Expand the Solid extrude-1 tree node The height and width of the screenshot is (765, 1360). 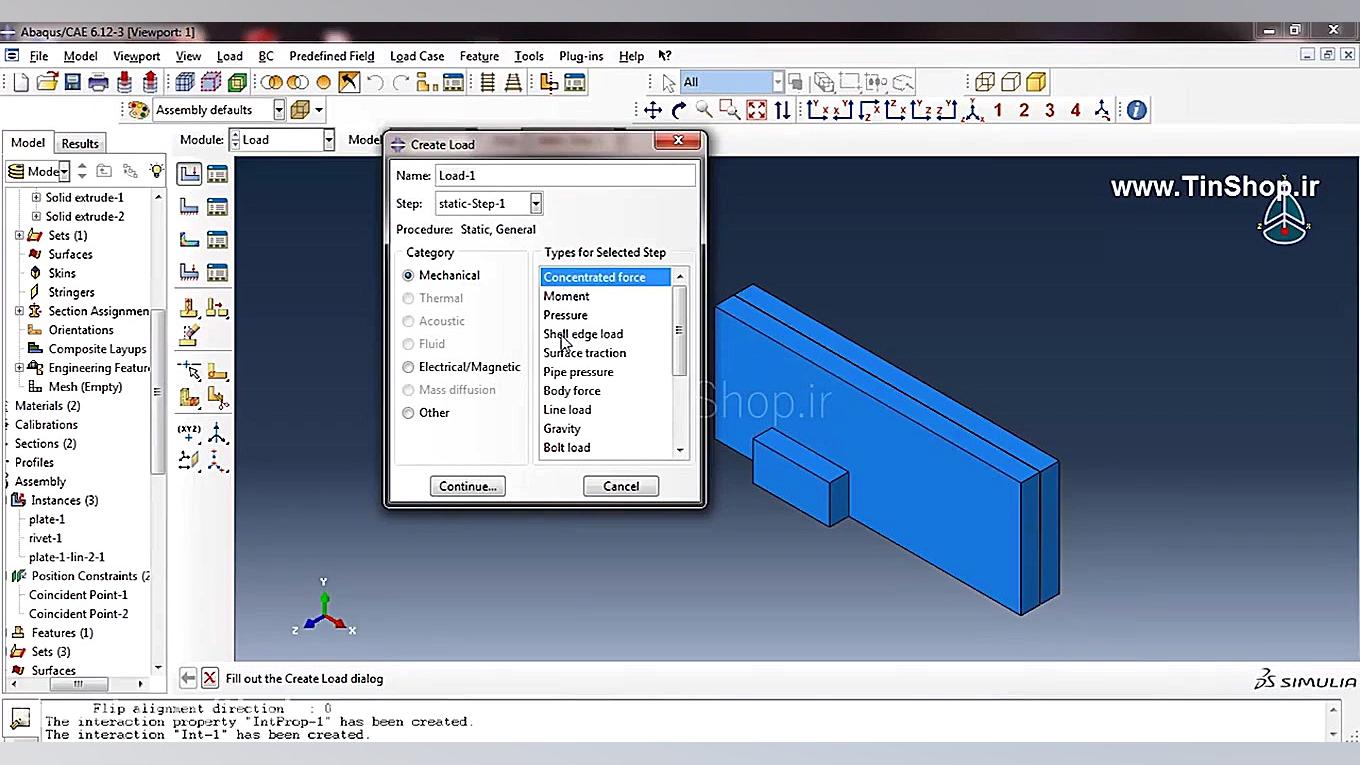(x=37, y=198)
